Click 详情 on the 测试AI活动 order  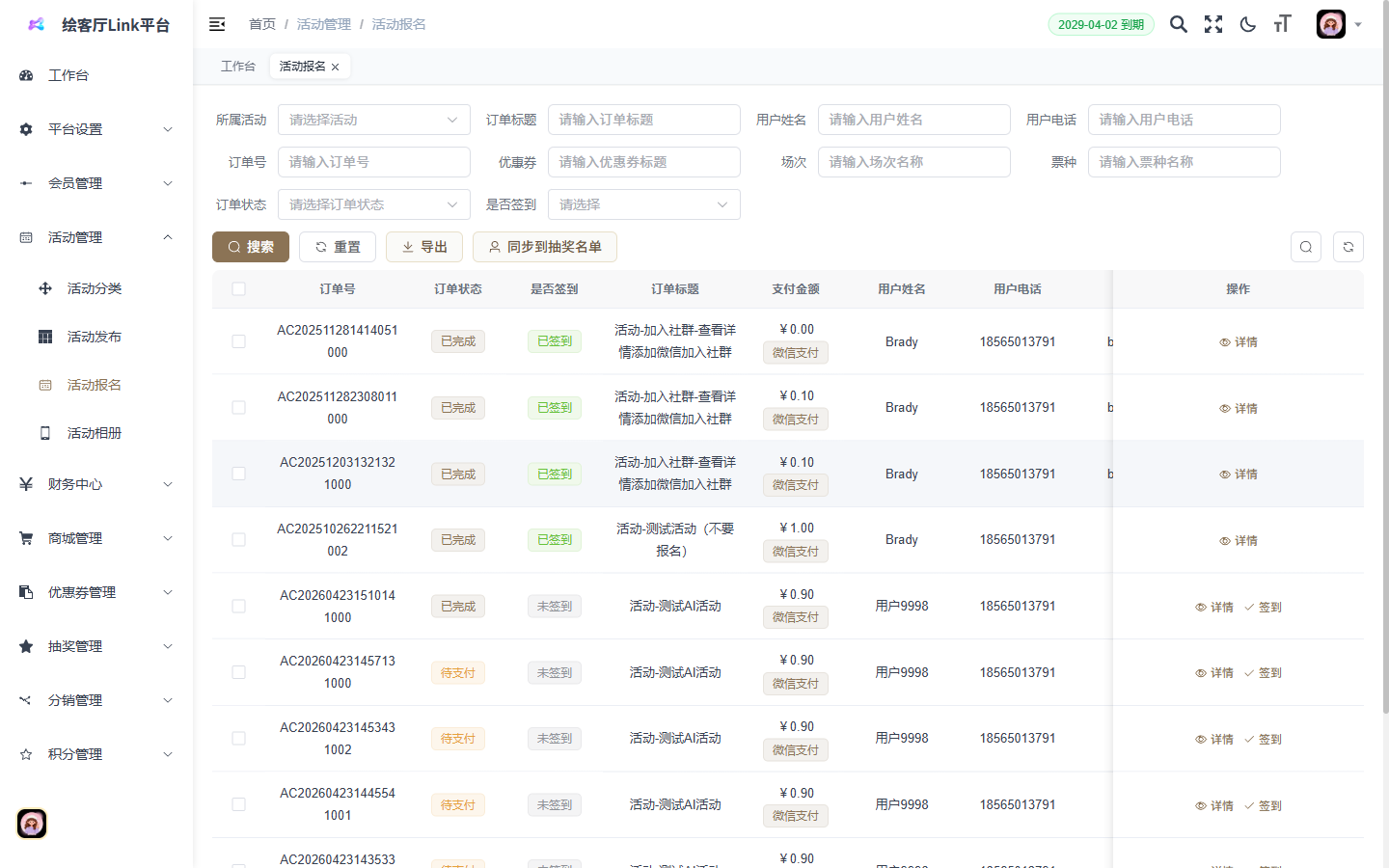click(1214, 607)
